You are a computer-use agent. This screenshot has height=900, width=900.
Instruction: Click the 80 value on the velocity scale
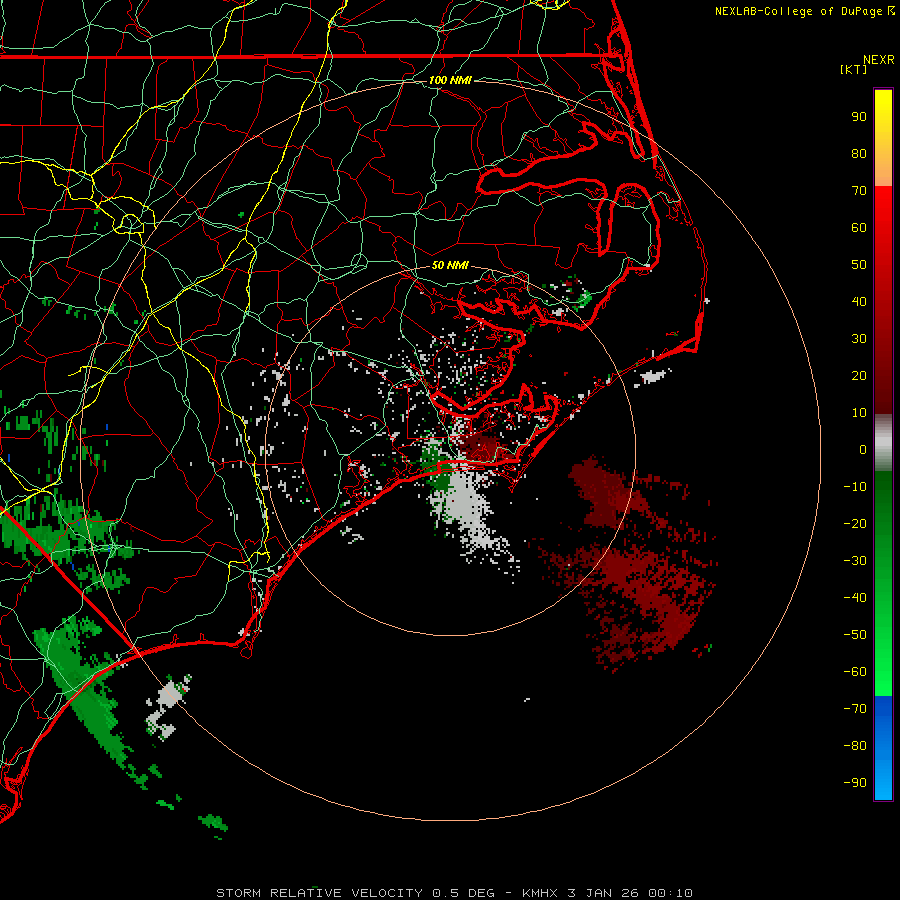click(859, 154)
